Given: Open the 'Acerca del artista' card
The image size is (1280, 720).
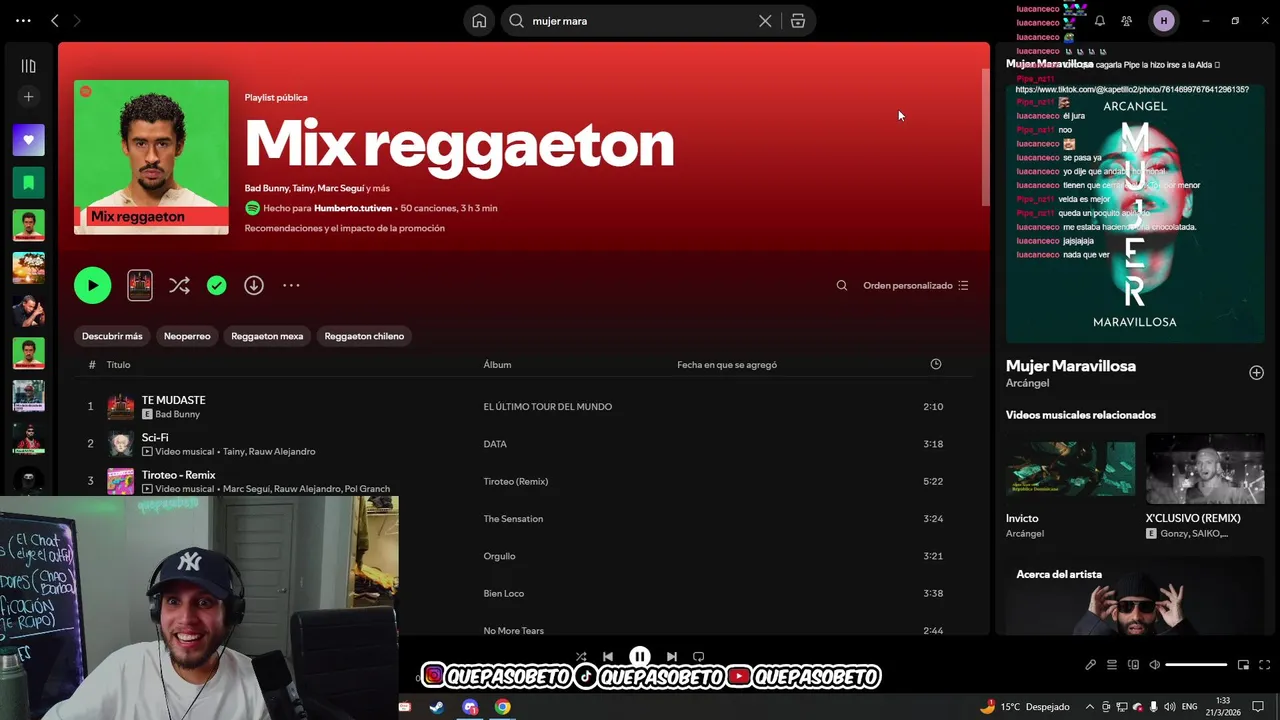Looking at the screenshot, I should pyautogui.click(x=1135, y=598).
